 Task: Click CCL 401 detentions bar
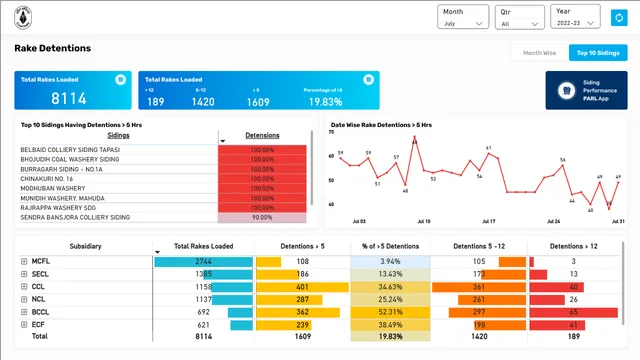(x=302, y=287)
